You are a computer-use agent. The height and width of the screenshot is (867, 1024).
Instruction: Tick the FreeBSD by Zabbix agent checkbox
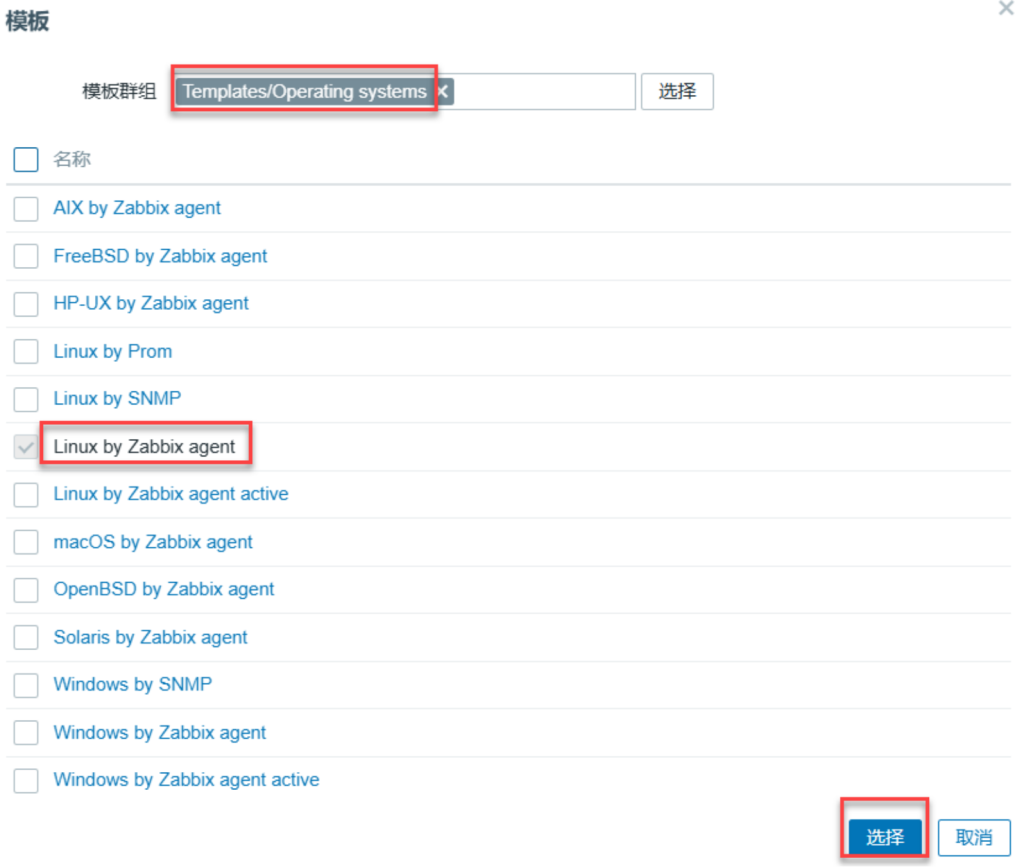coord(26,256)
